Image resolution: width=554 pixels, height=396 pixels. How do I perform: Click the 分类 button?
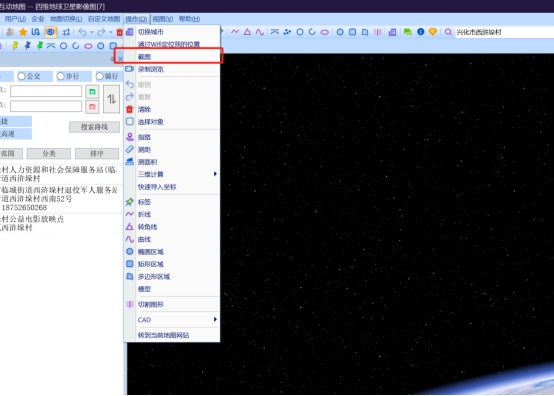(x=49, y=153)
